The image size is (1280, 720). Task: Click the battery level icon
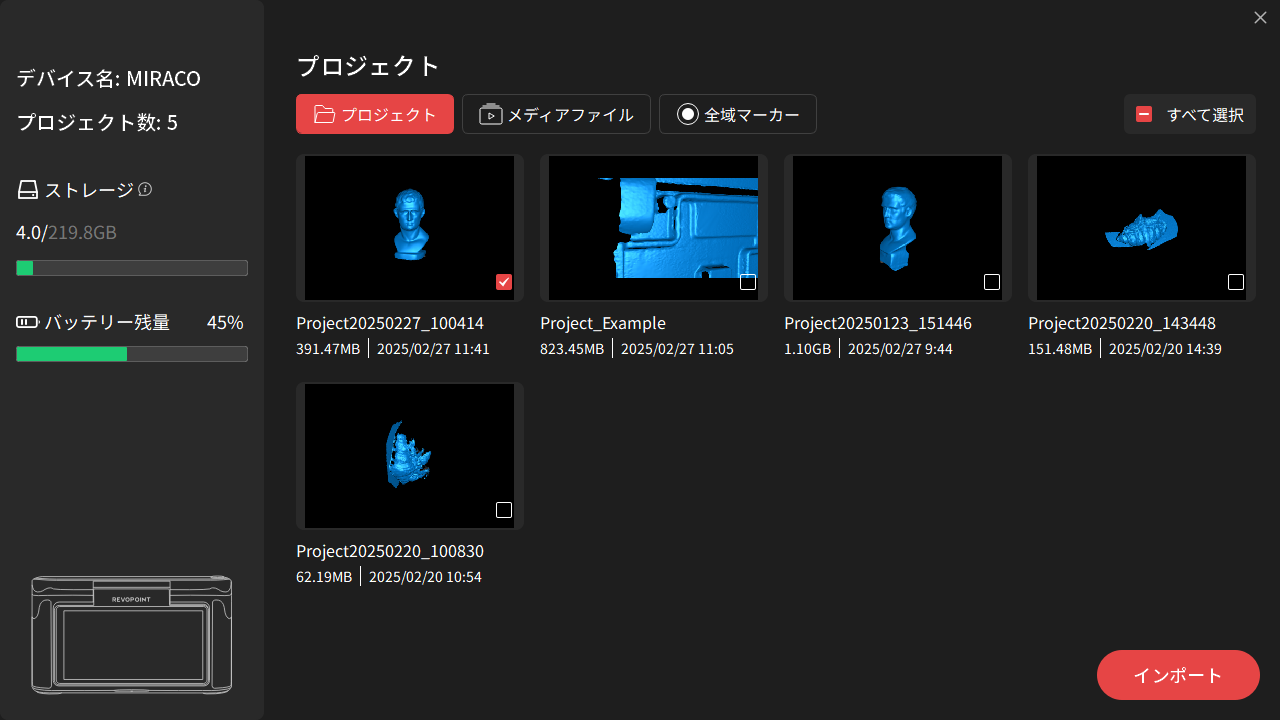[28, 322]
